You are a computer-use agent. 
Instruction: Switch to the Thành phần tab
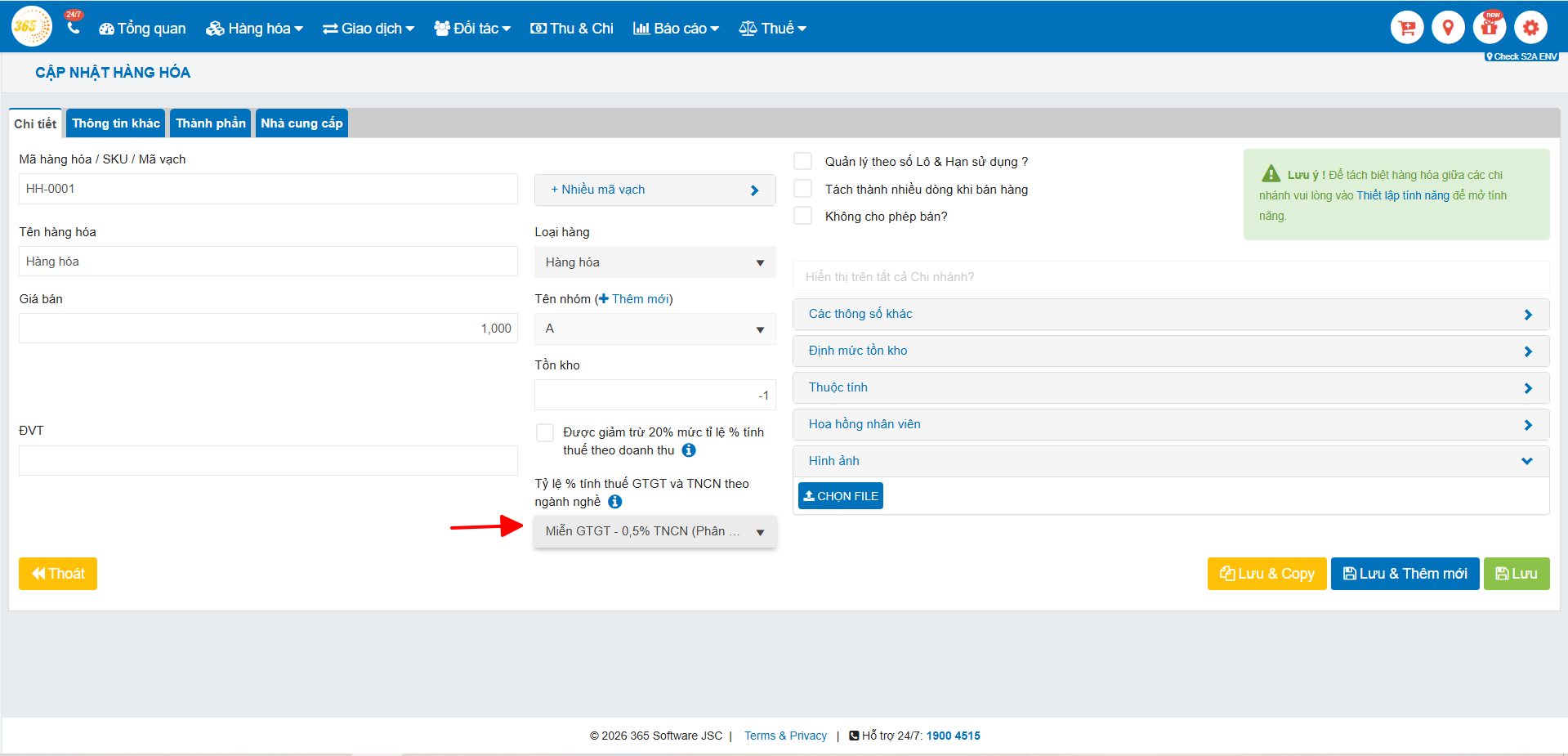(x=211, y=123)
